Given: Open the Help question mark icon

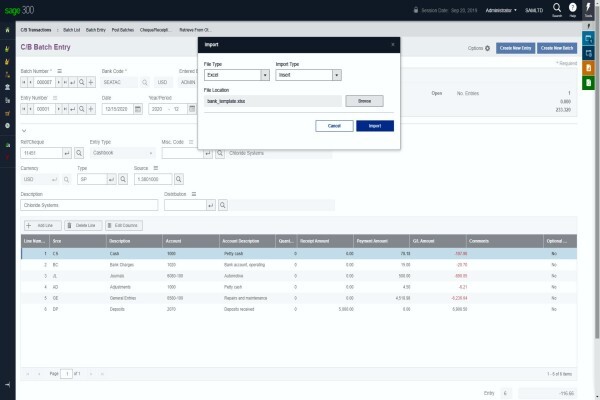Looking at the screenshot, I should 572,8.
